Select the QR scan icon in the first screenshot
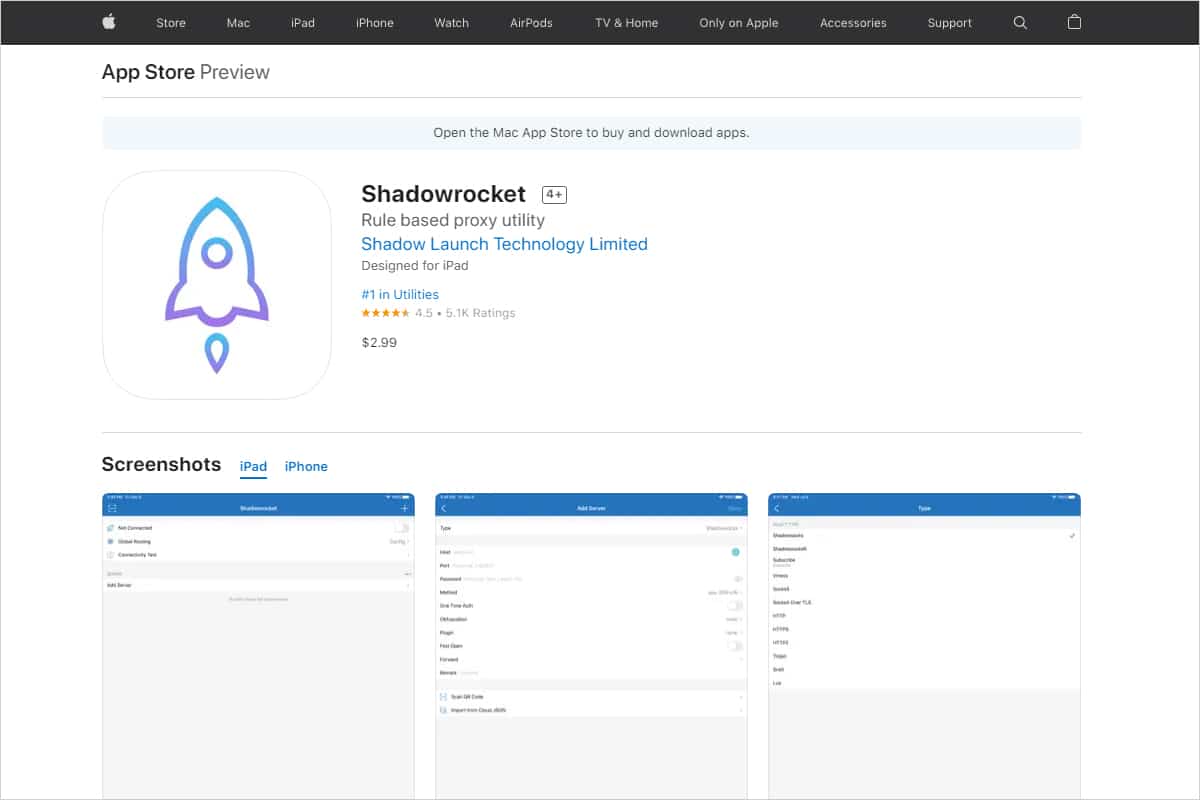The height and width of the screenshot is (800, 1200). [x=113, y=508]
